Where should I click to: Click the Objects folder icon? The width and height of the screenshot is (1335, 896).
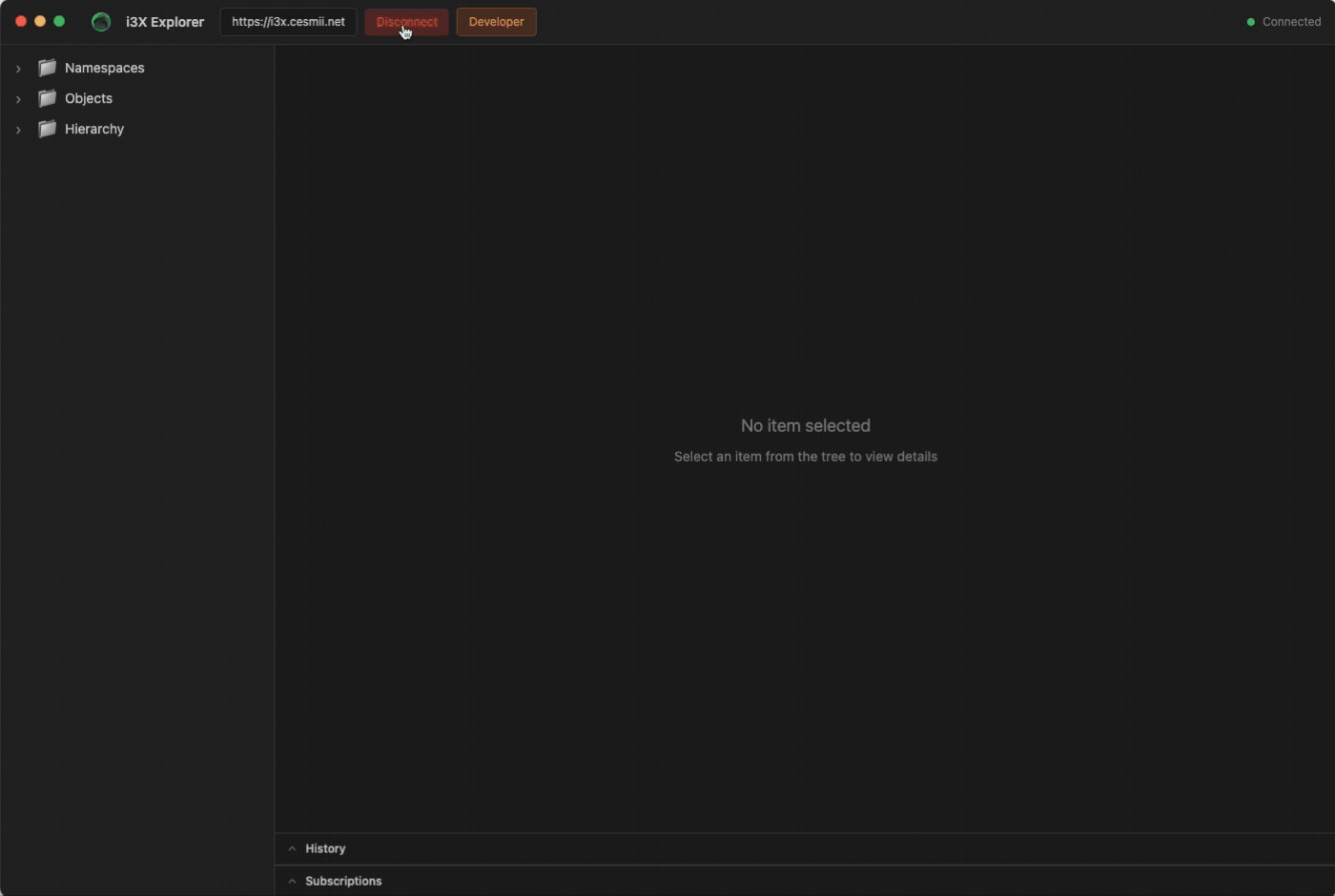pyautogui.click(x=47, y=98)
